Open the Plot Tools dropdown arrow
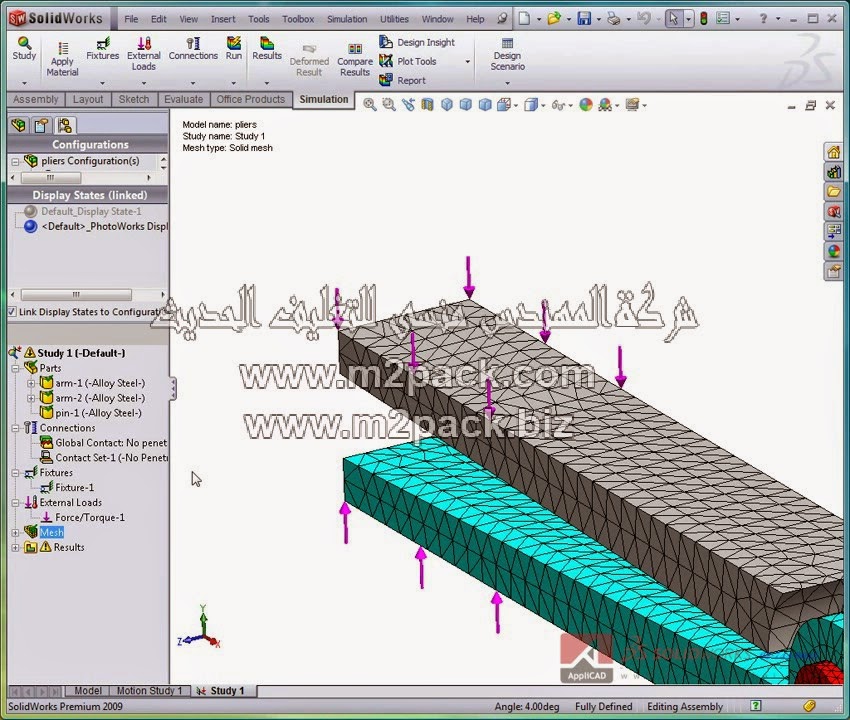The width and height of the screenshot is (850, 720). tap(467, 62)
